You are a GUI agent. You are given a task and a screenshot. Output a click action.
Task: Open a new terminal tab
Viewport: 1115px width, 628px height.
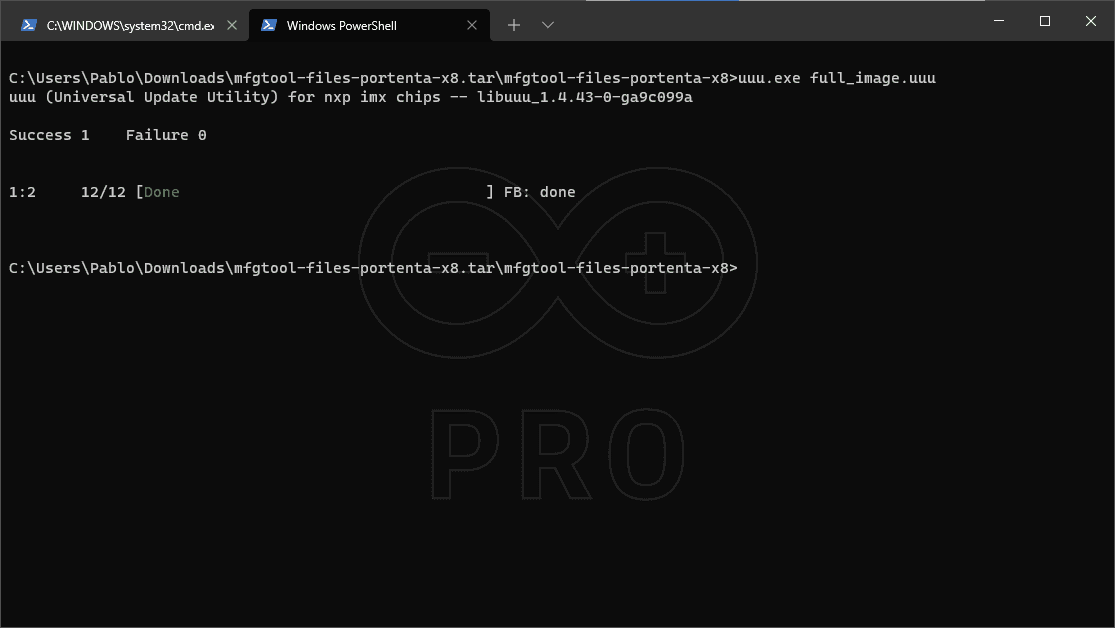pyautogui.click(x=513, y=25)
